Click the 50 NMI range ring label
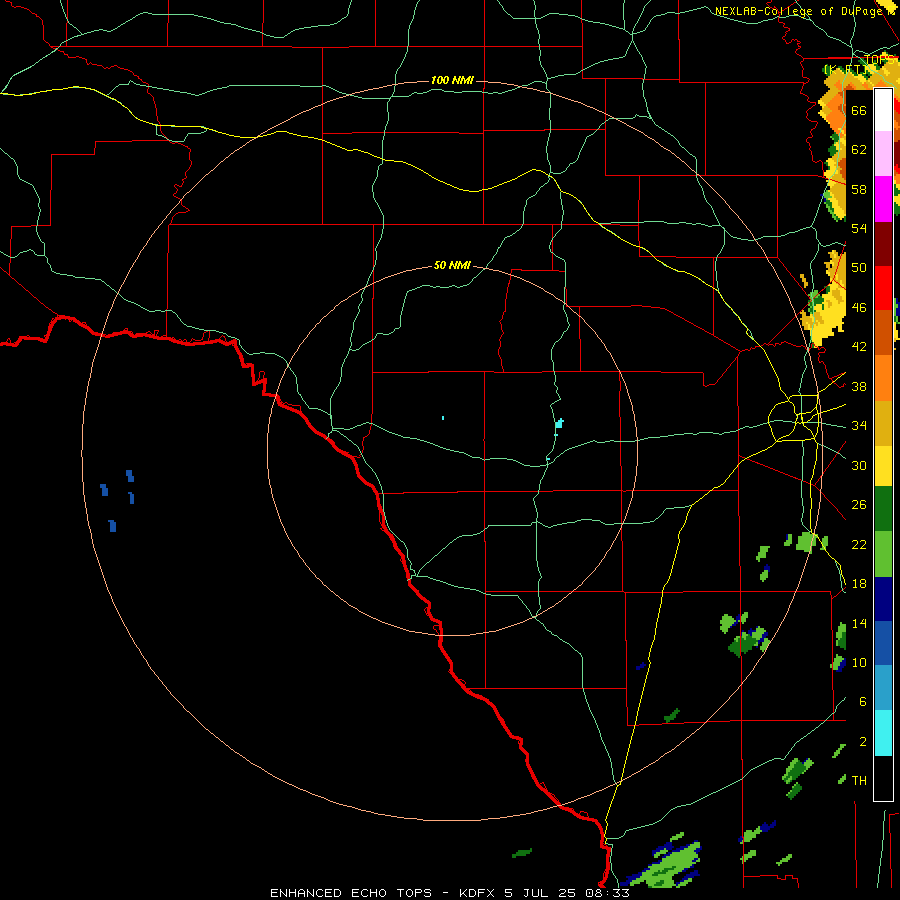The height and width of the screenshot is (900, 900). [452, 265]
